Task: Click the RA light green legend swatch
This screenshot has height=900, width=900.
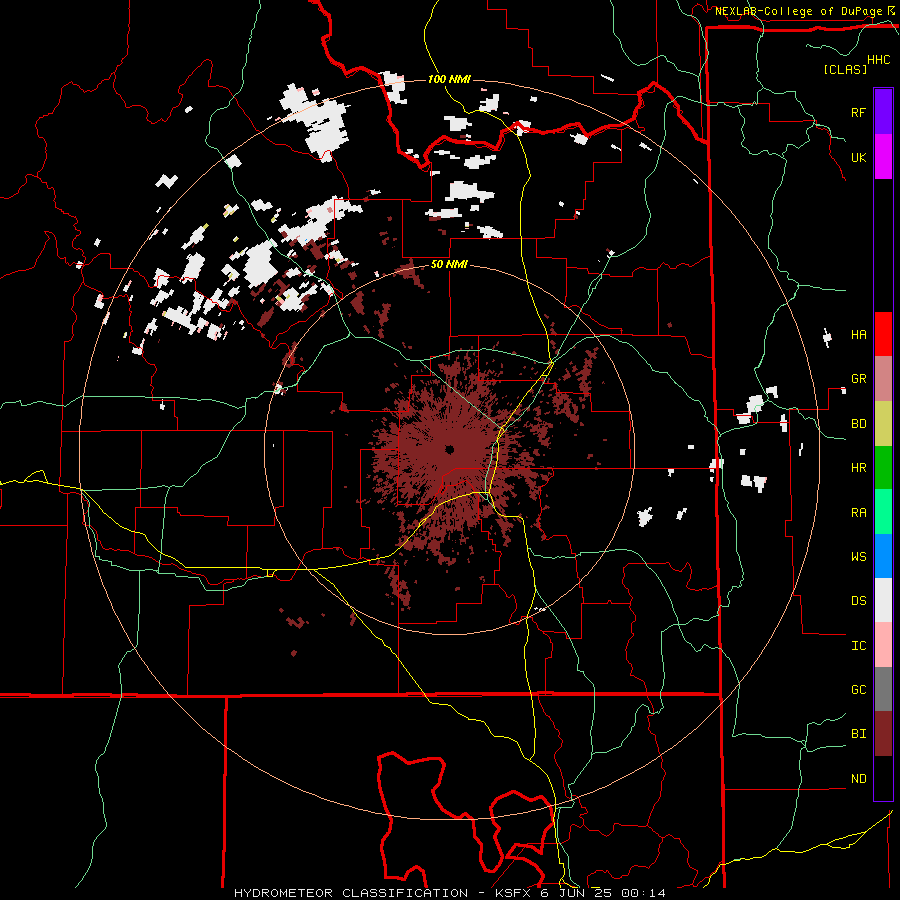Action: [883, 512]
